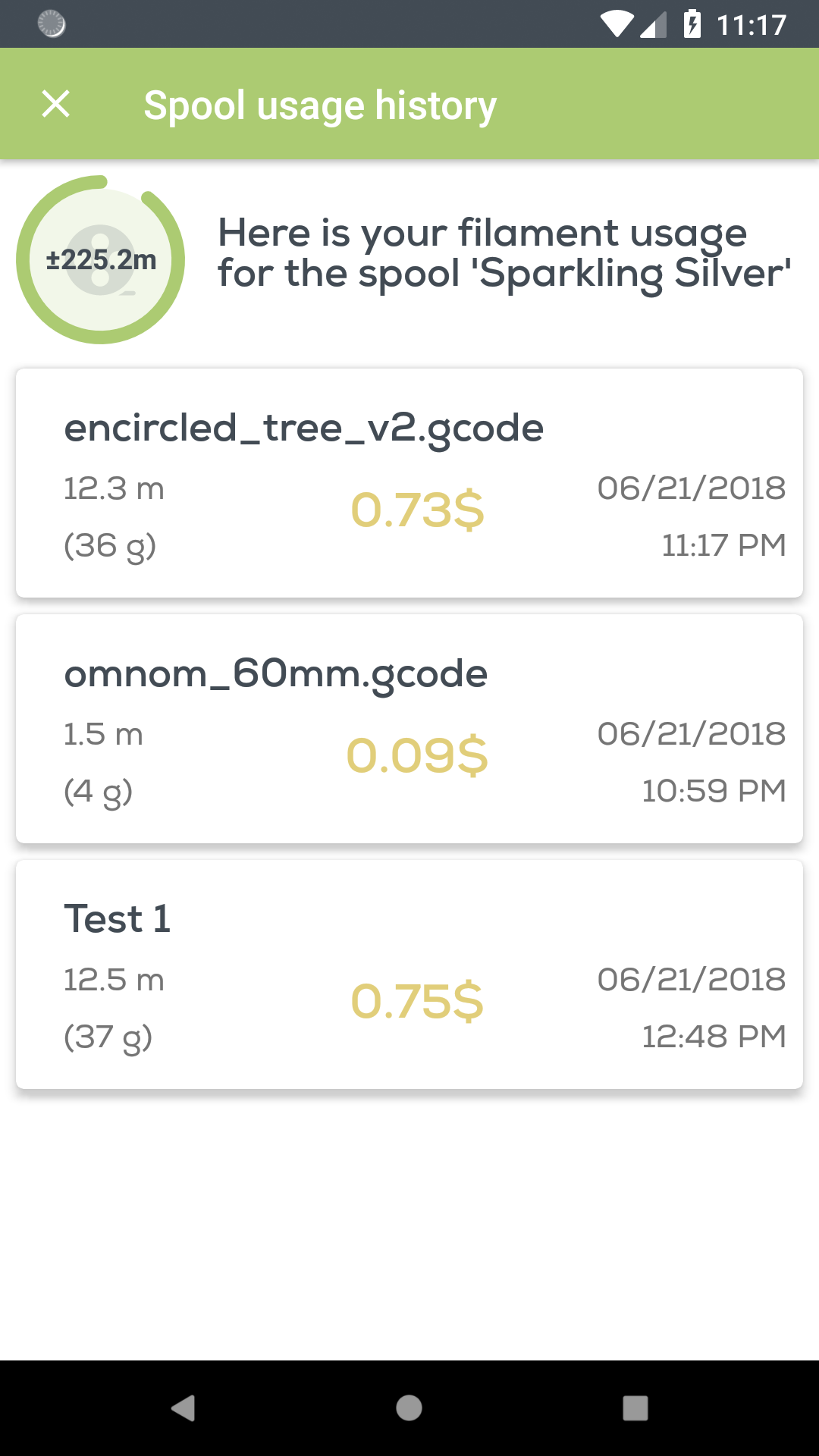Viewport: 819px width, 1456px height.
Task: Tap the 0.09$ cost value
Action: coord(417,755)
